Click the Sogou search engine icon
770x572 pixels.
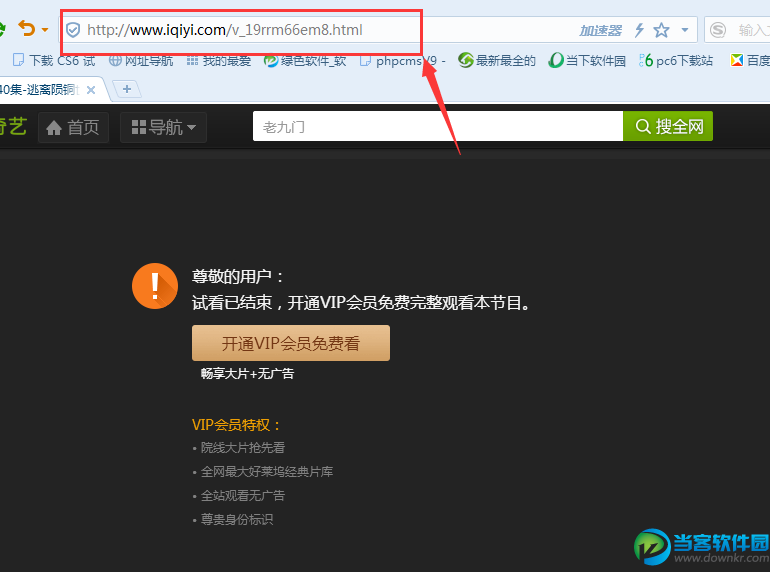718,30
